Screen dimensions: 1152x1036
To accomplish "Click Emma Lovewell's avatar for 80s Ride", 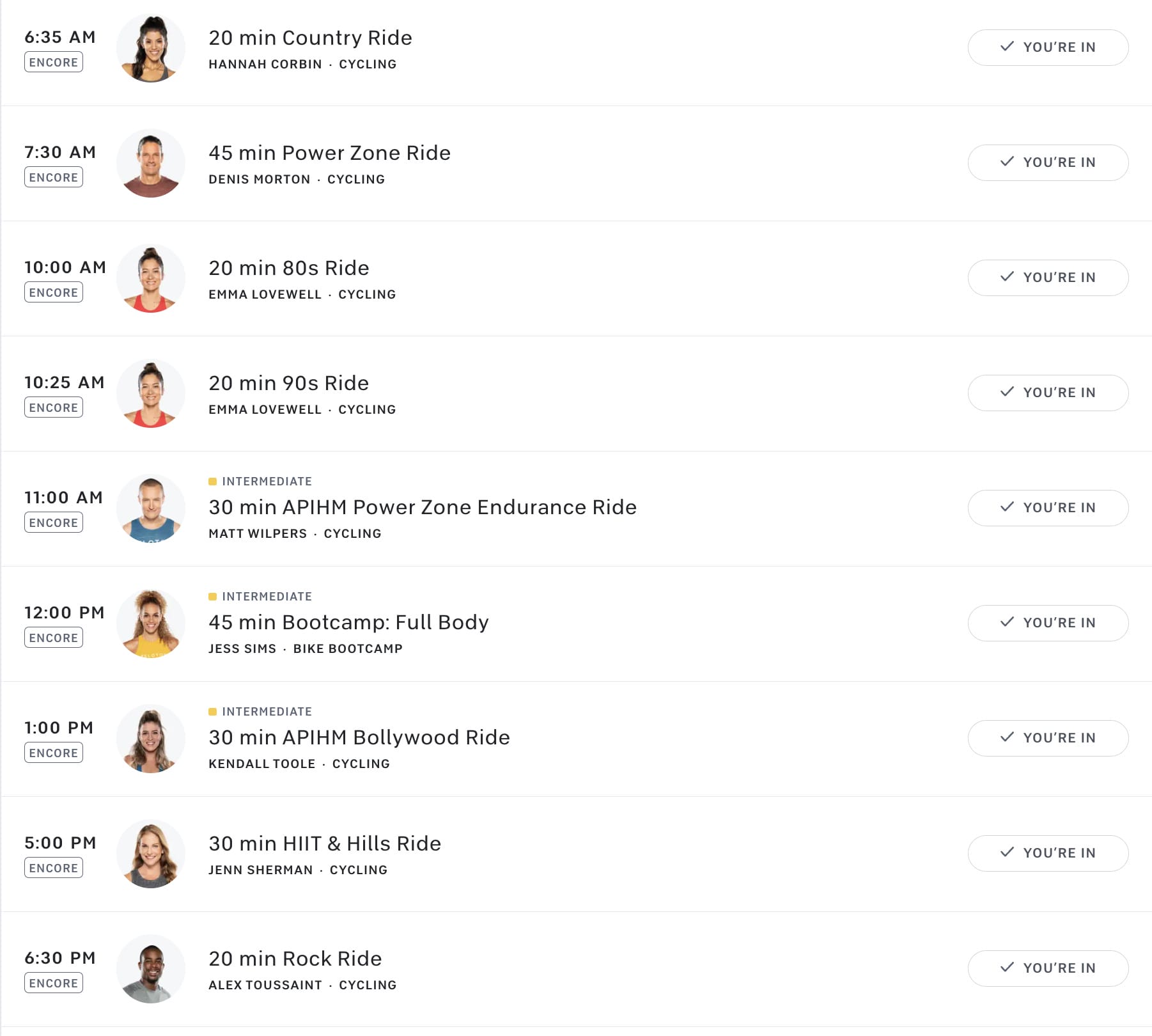I will (151, 278).
